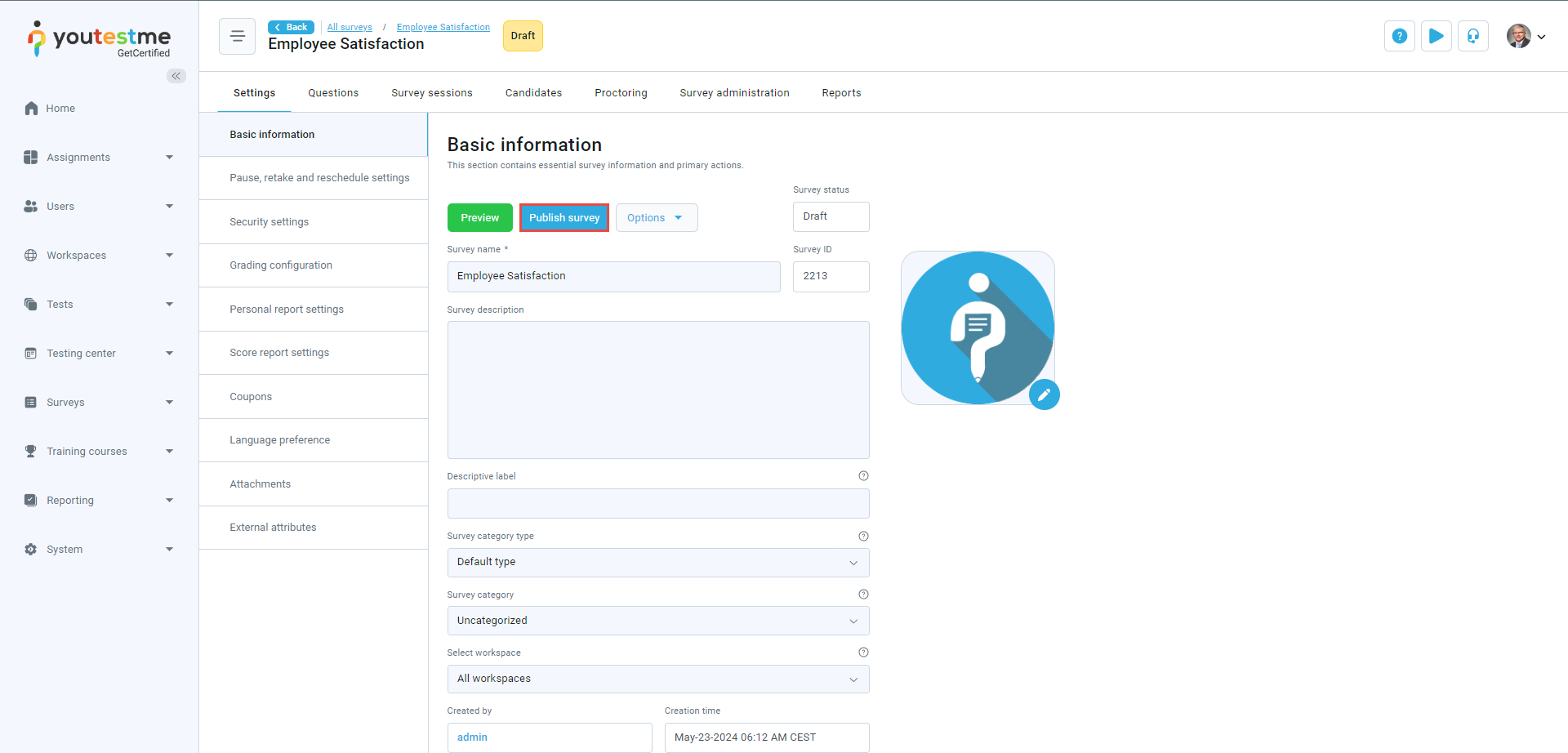Image resolution: width=1568 pixels, height=753 pixels.
Task: Expand the Assignments menu arrow
Action: (x=170, y=158)
